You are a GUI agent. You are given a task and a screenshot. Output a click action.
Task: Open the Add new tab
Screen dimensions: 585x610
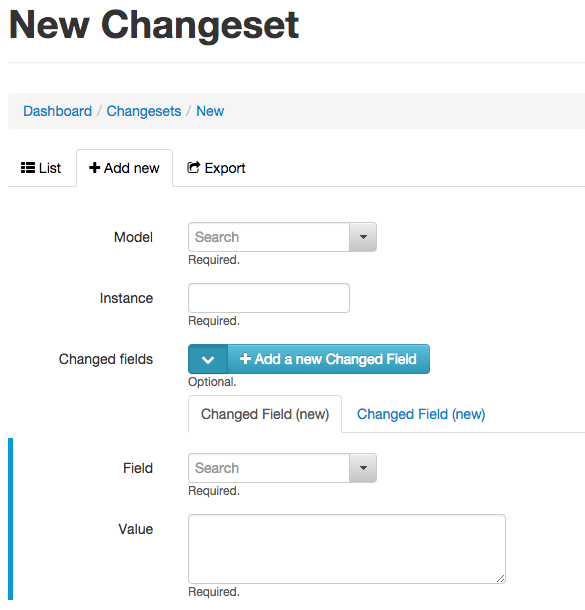click(x=124, y=168)
